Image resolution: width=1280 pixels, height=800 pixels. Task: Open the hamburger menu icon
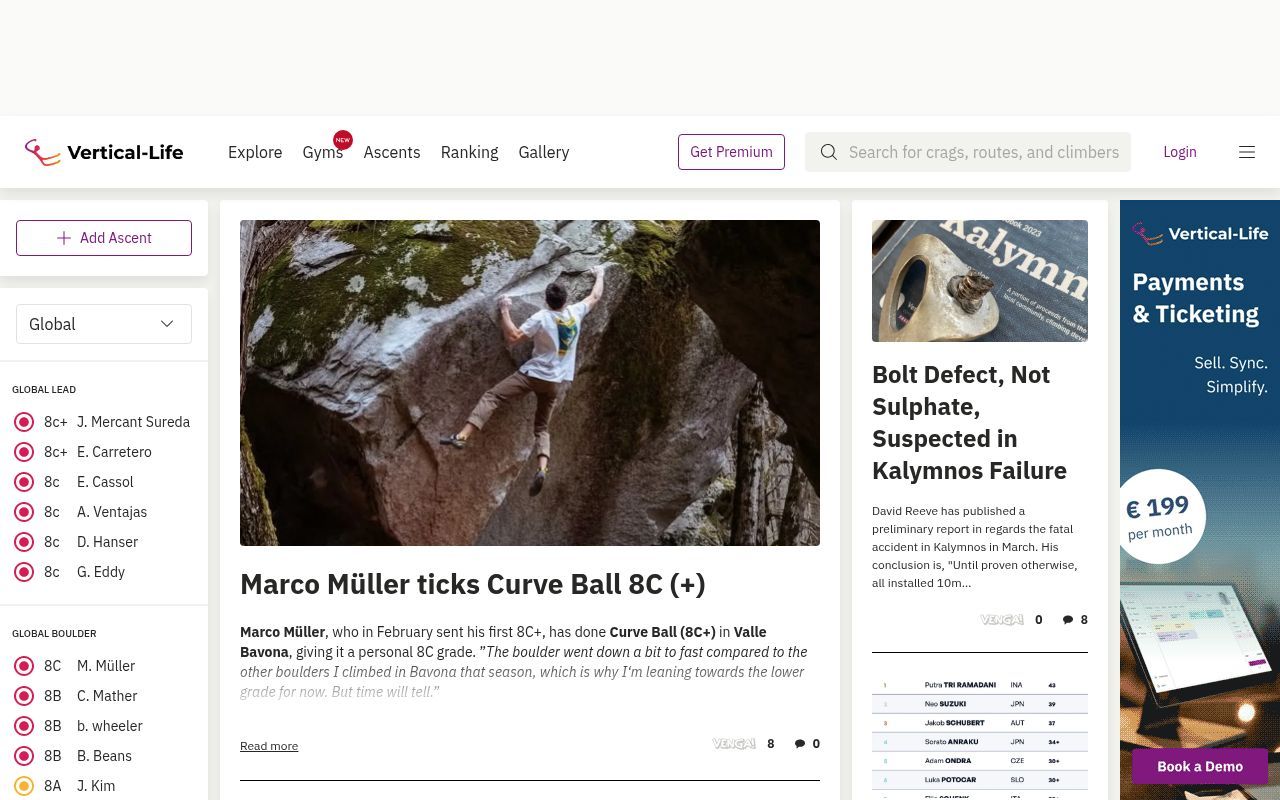[1247, 152]
